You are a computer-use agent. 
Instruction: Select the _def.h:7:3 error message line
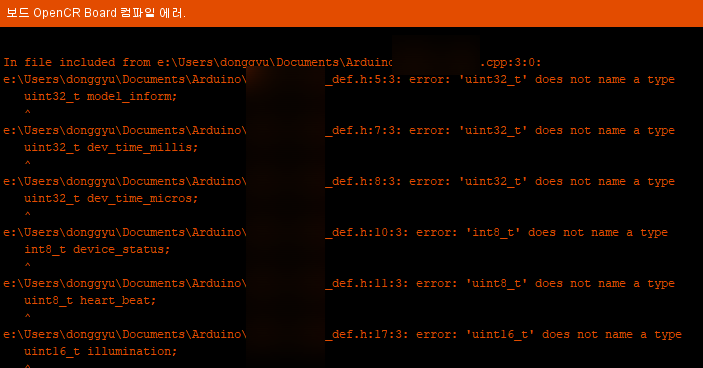coord(339,131)
